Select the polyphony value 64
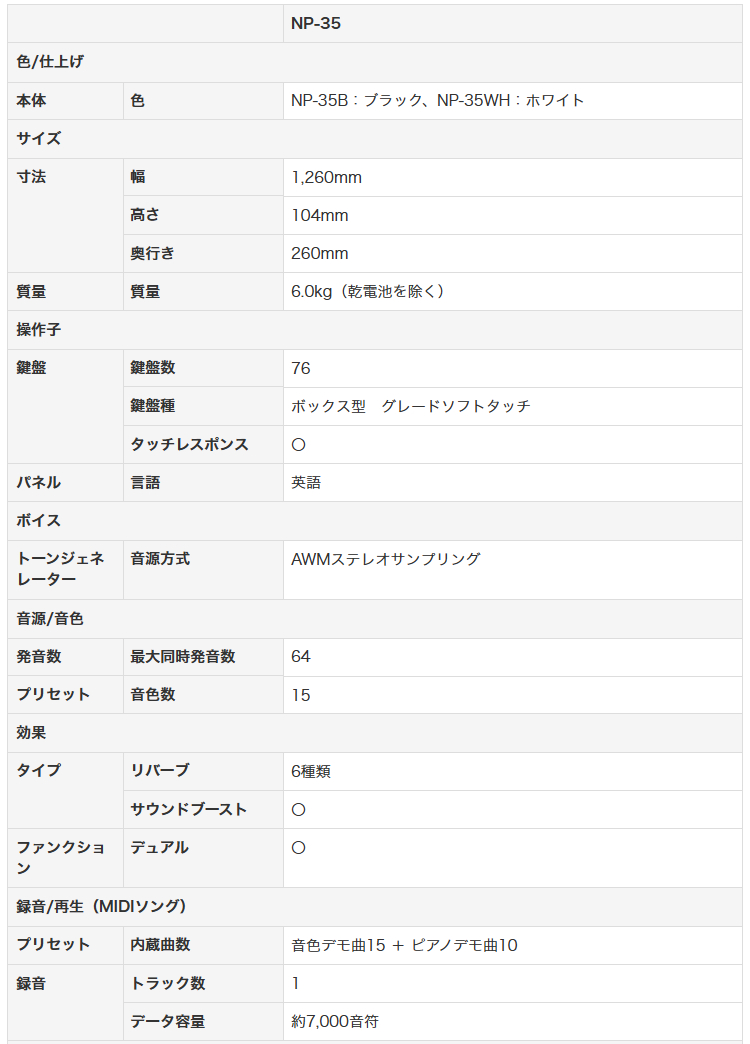The width and height of the screenshot is (750, 1044). [300, 656]
